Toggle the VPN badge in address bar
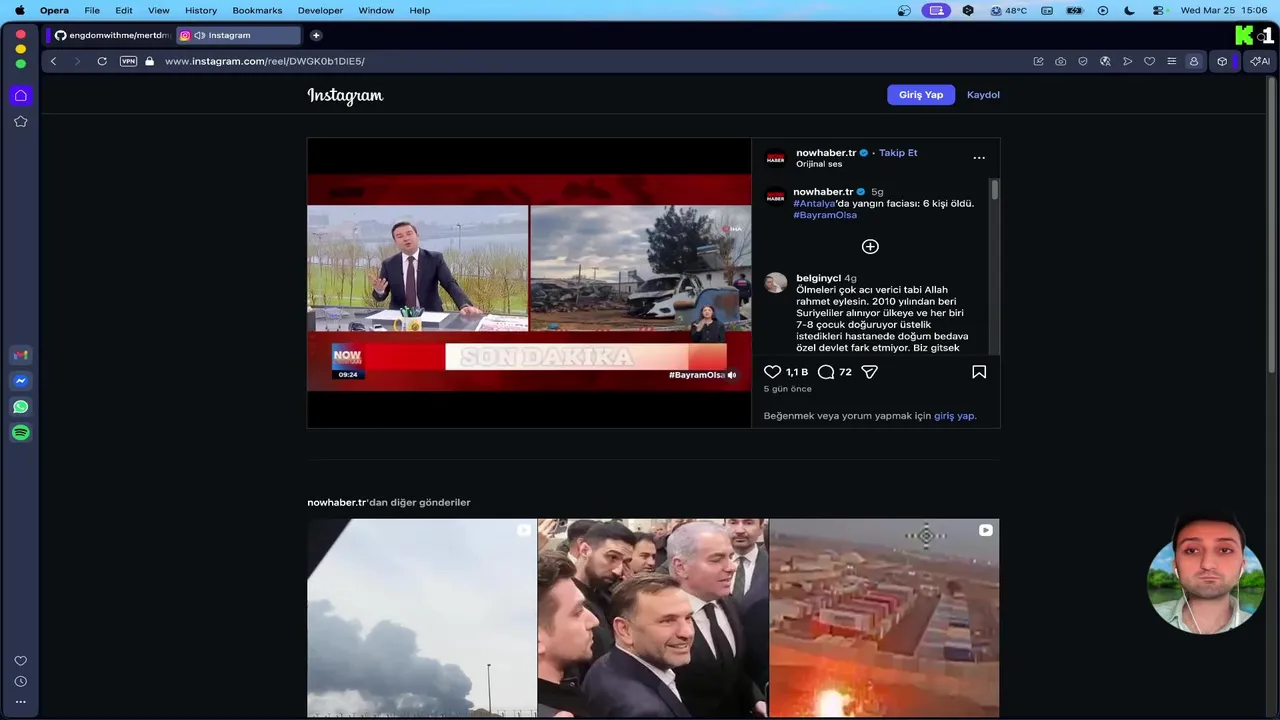The image size is (1280, 720). click(128, 61)
